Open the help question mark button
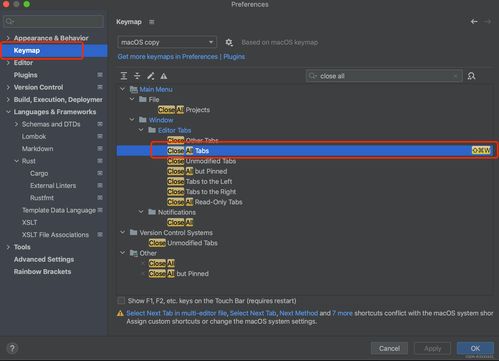 (x=12, y=348)
